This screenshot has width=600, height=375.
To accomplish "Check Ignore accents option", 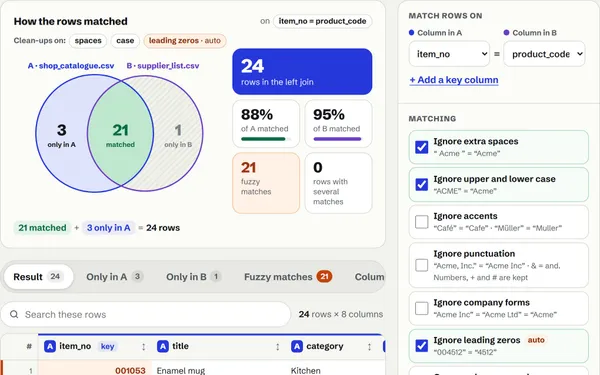I will click(422, 222).
